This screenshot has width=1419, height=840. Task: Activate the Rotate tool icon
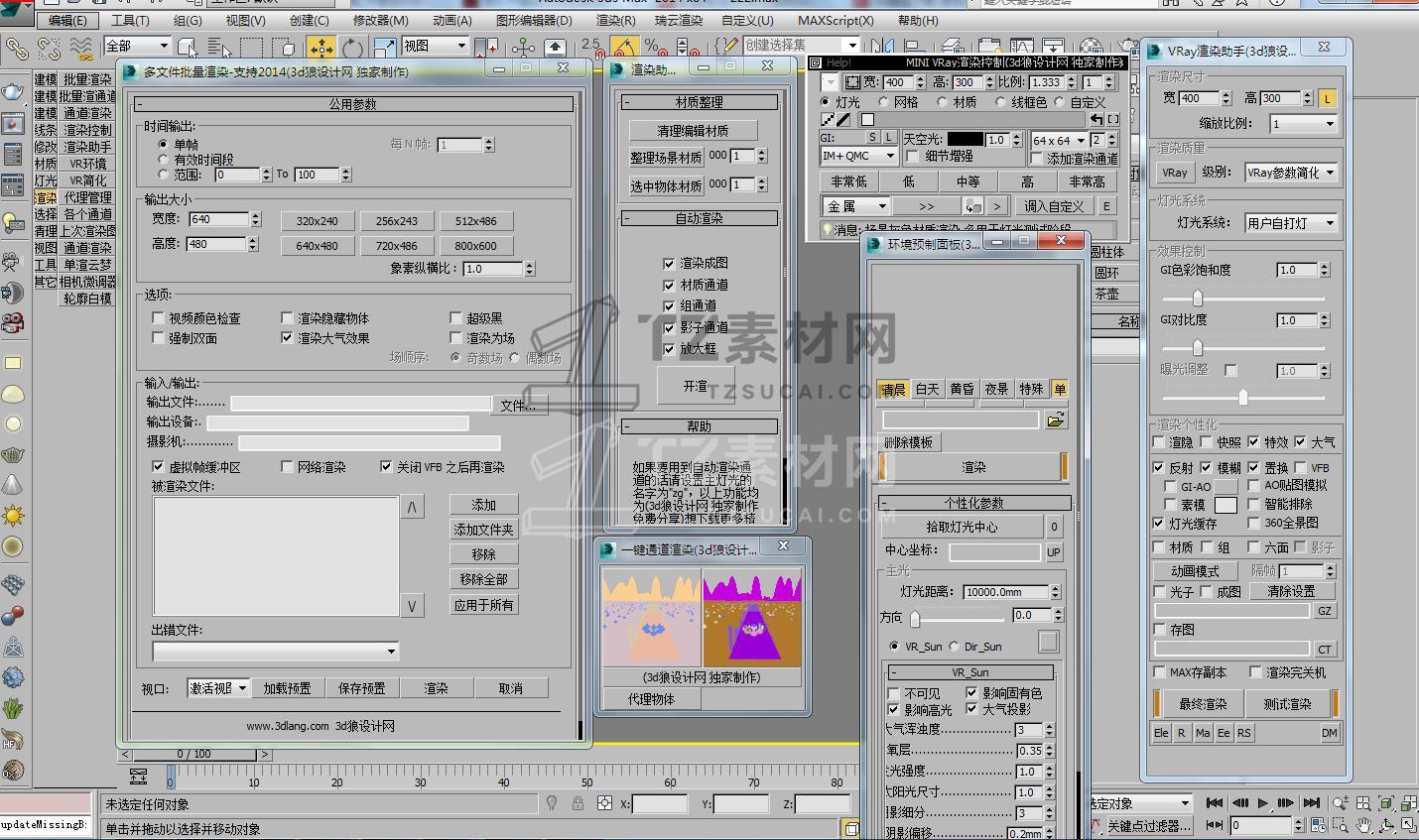[x=352, y=47]
